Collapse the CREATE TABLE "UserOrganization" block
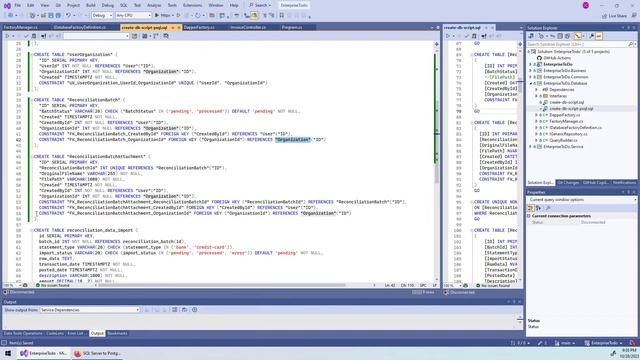 31,54
